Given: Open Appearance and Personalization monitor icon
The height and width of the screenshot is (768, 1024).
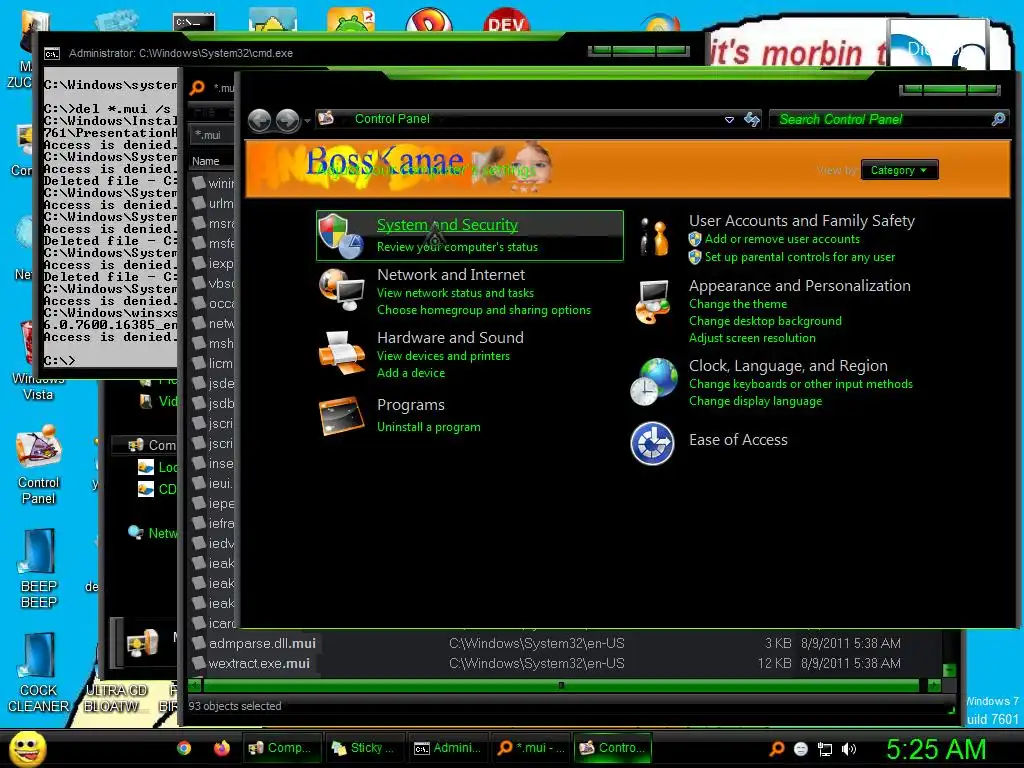Looking at the screenshot, I should (x=653, y=302).
